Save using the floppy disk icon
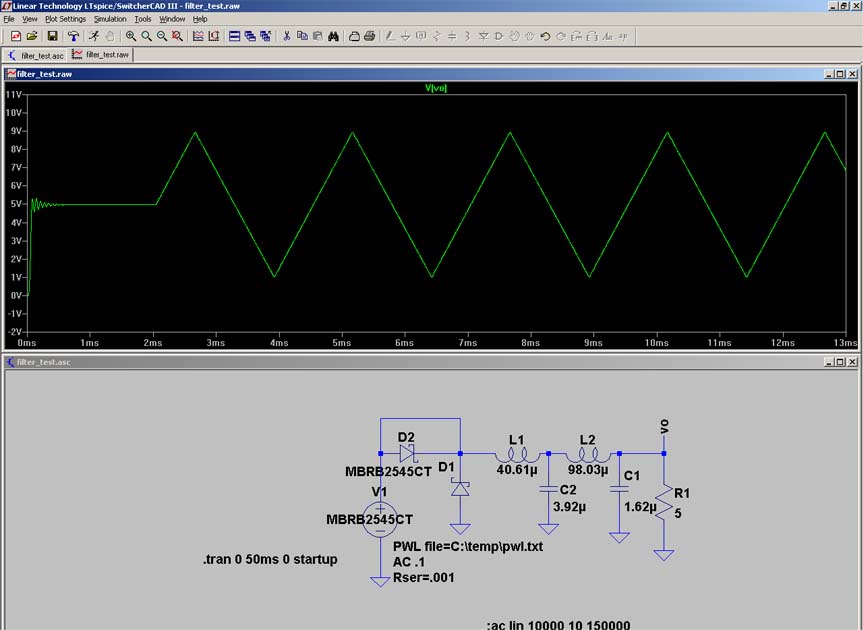 [52, 36]
